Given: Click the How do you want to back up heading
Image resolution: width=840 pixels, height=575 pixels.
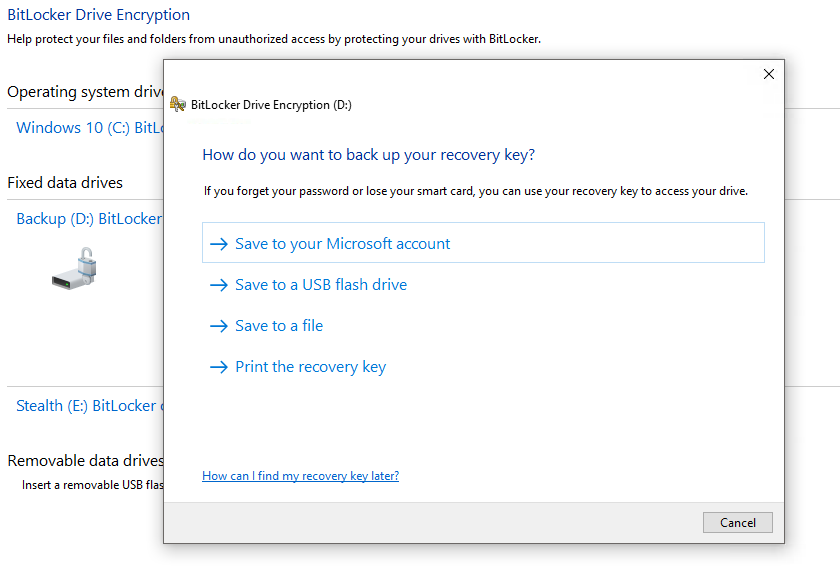Looking at the screenshot, I should 369,155.
